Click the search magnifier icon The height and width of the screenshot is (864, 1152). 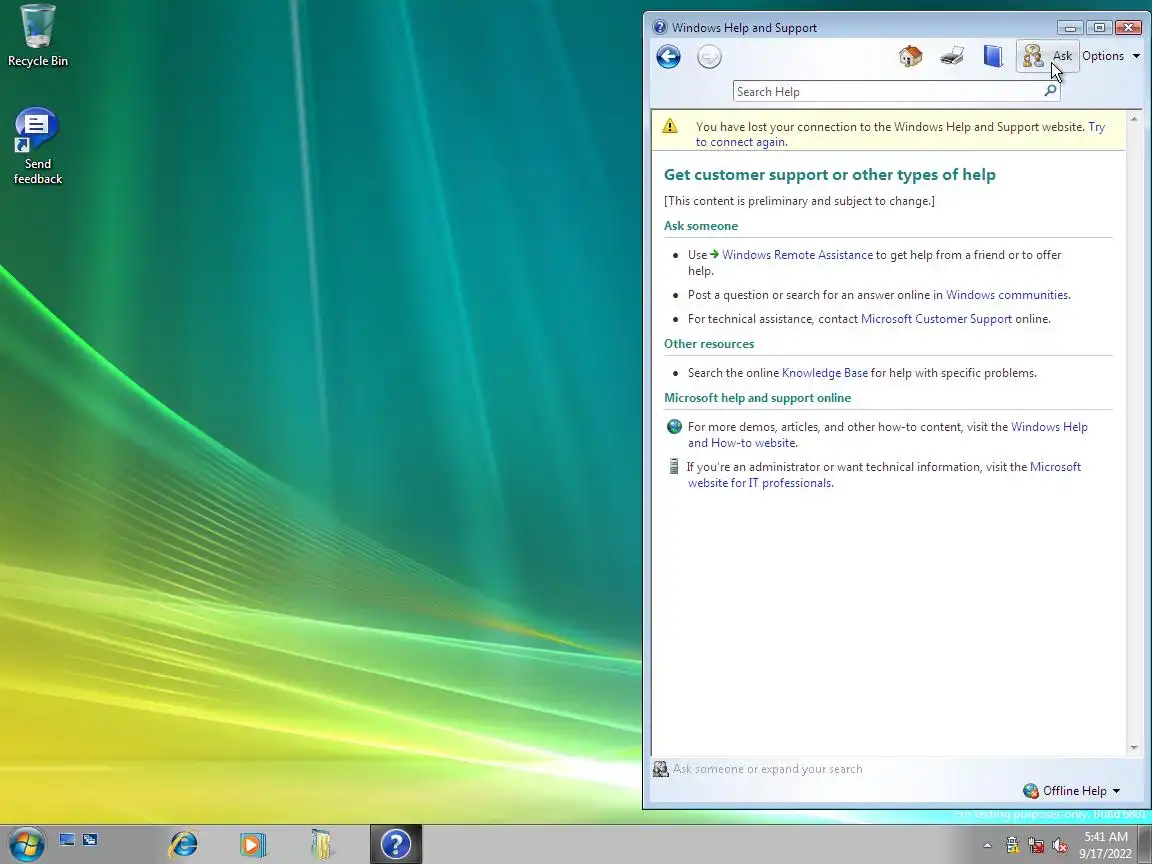click(1051, 91)
